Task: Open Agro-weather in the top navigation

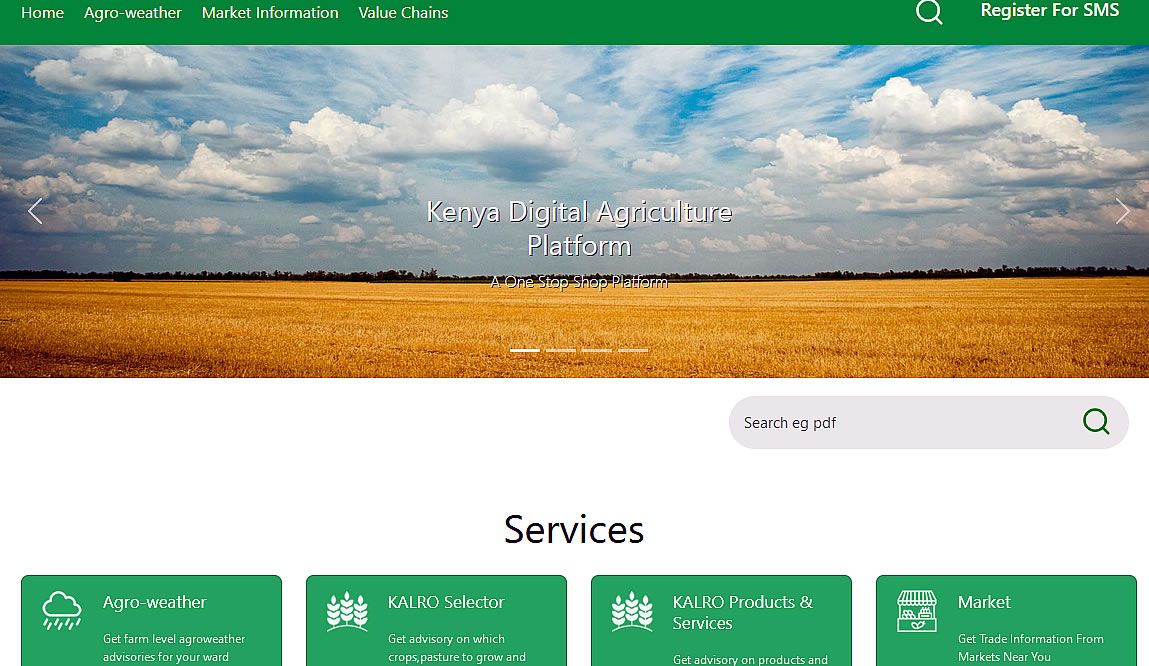Action: click(x=133, y=13)
